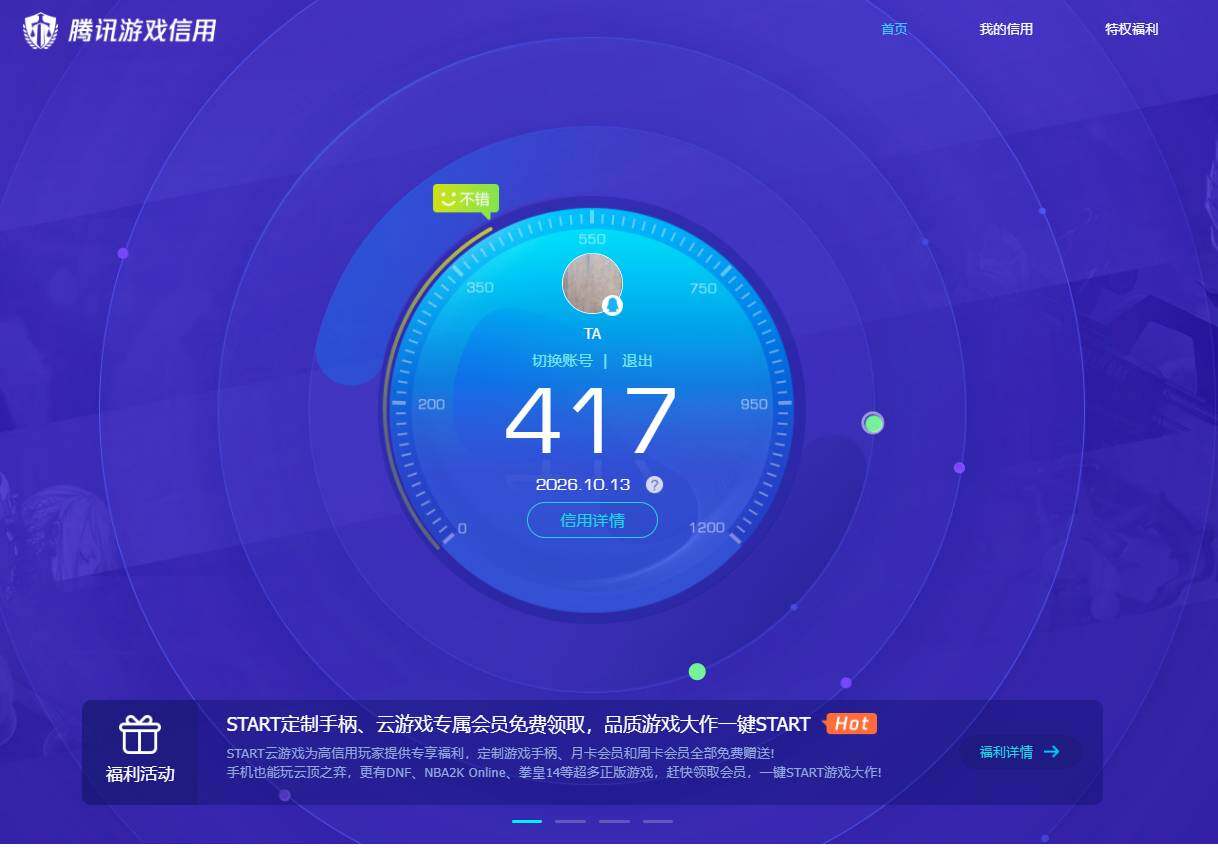Viewport: 1218px width, 848px height.
Task: Click the orange Hot tag
Action: point(850,723)
